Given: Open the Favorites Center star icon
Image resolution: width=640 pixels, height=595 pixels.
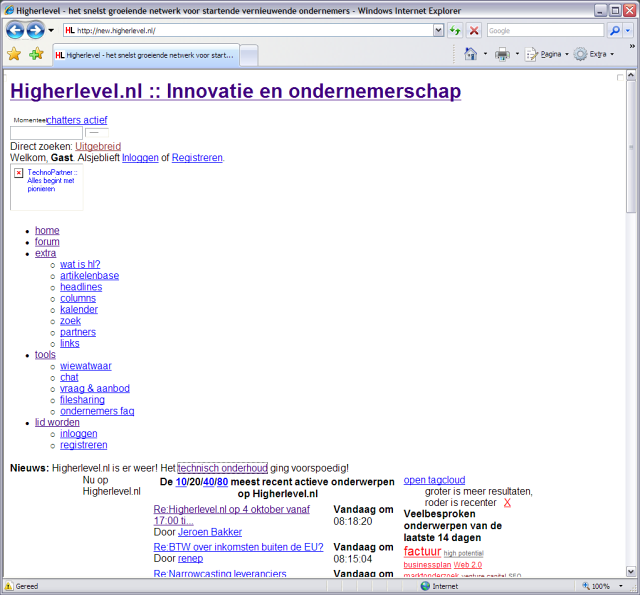Looking at the screenshot, I should pos(14,54).
